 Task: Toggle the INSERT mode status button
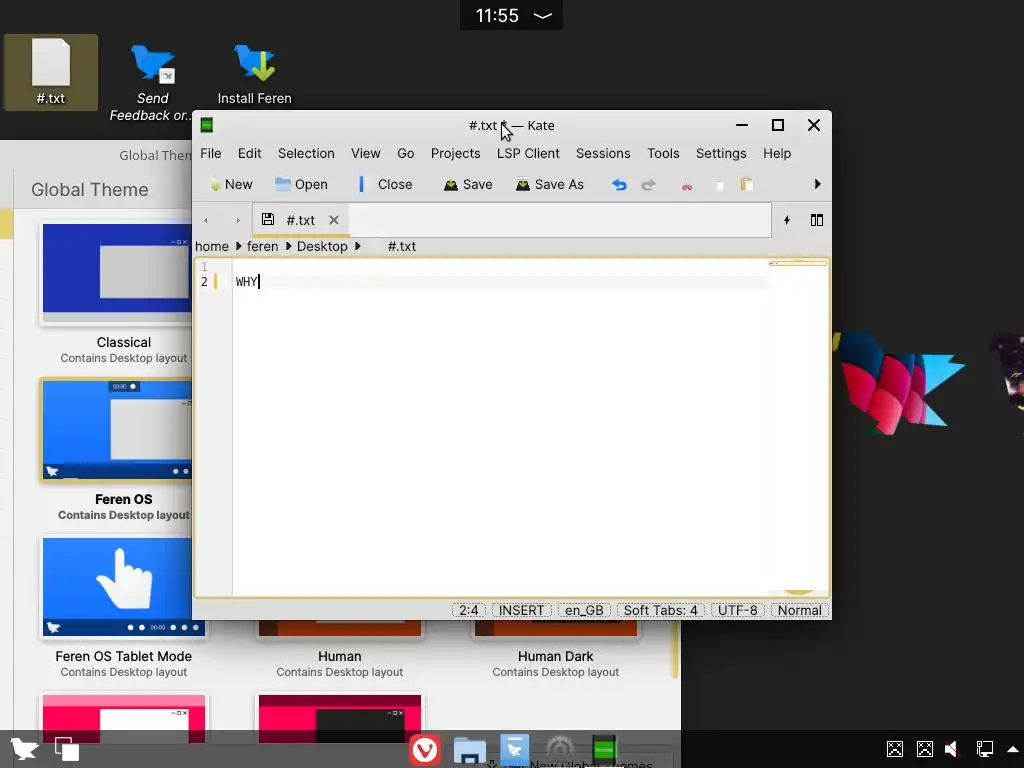[x=521, y=610]
